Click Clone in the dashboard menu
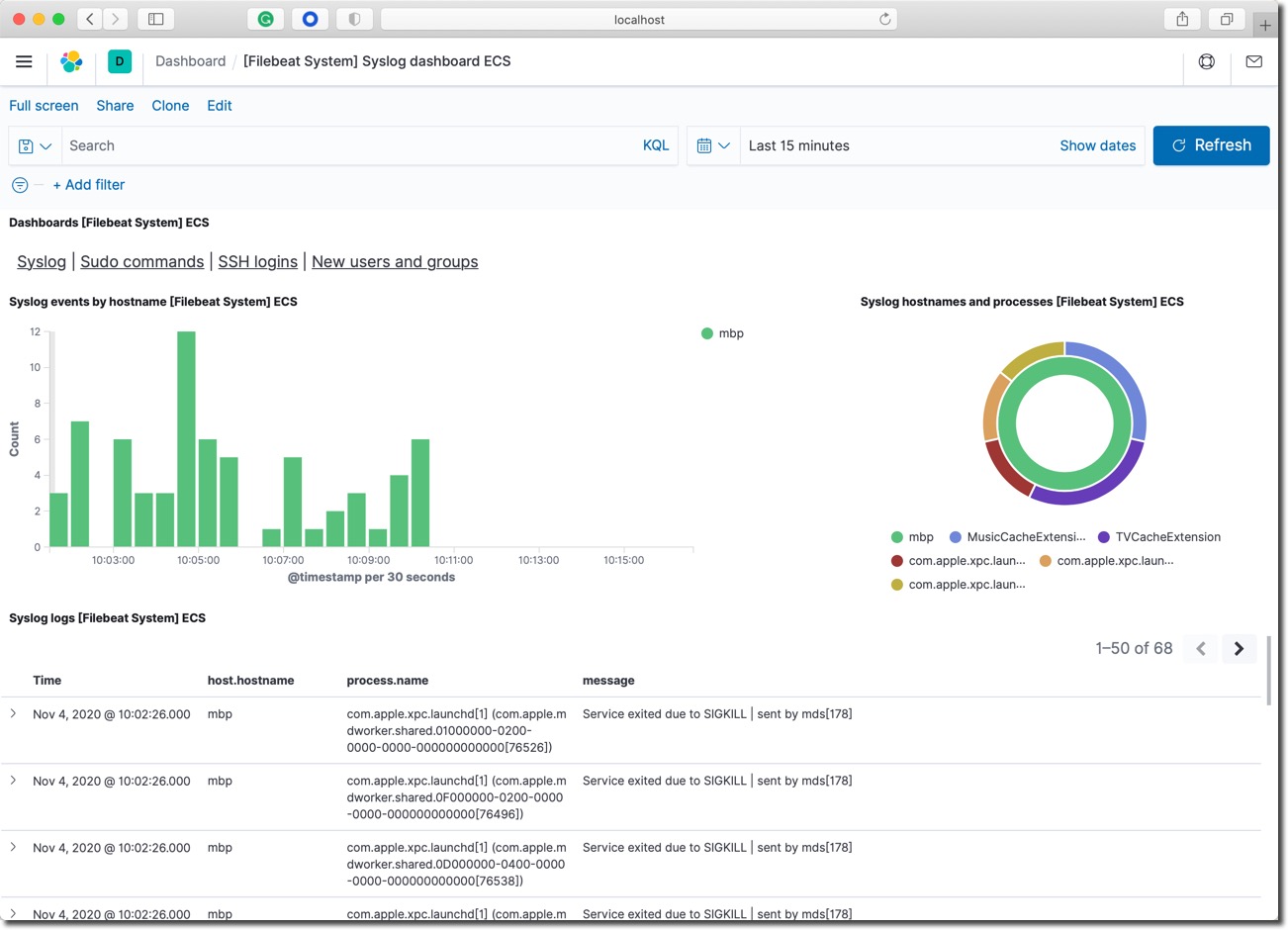This screenshot has width=1288, height=930. click(x=170, y=106)
